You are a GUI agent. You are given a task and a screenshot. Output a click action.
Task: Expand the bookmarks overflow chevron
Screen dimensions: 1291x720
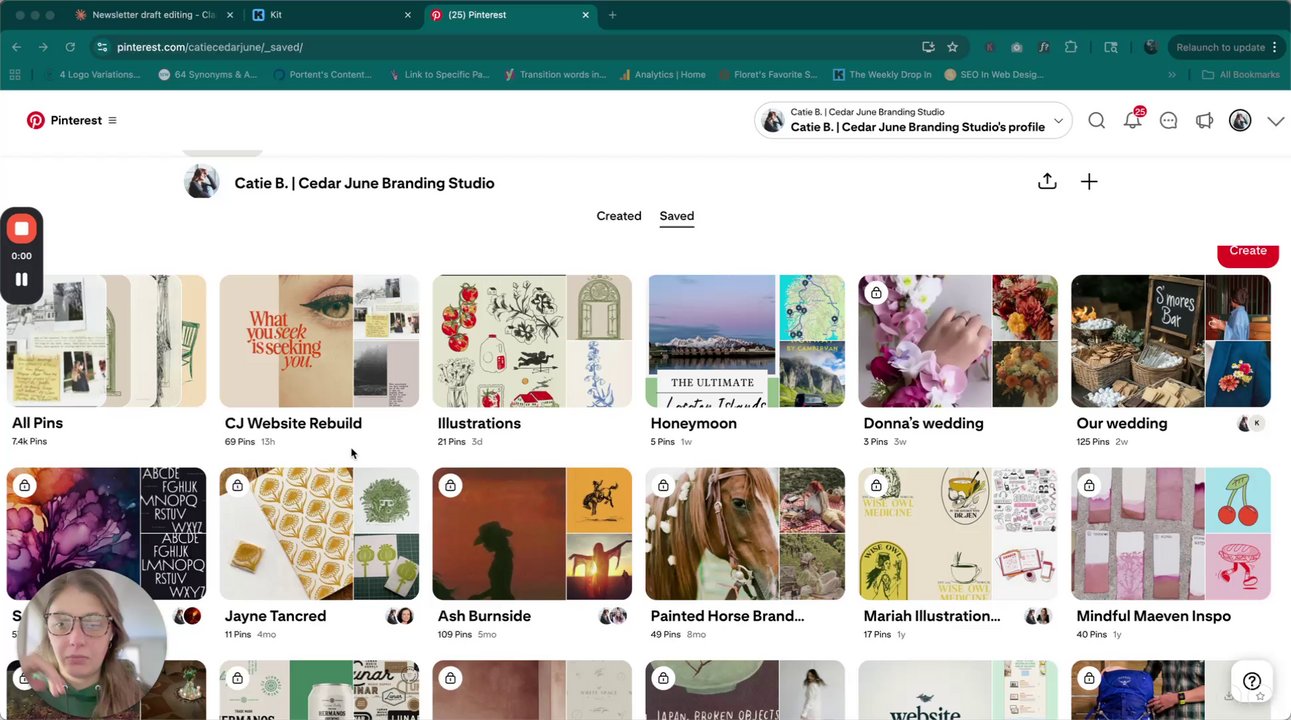[x=1172, y=74]
